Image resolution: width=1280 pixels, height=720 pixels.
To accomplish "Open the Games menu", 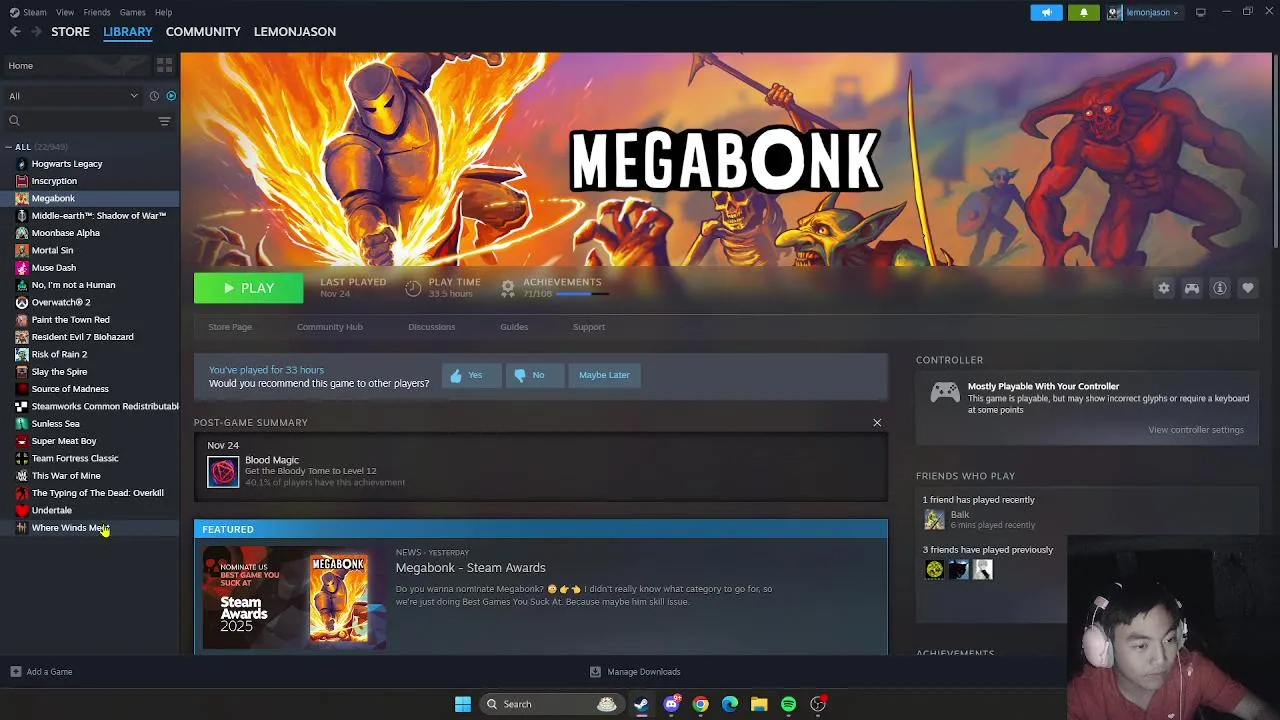I will (x=132, y=12).
